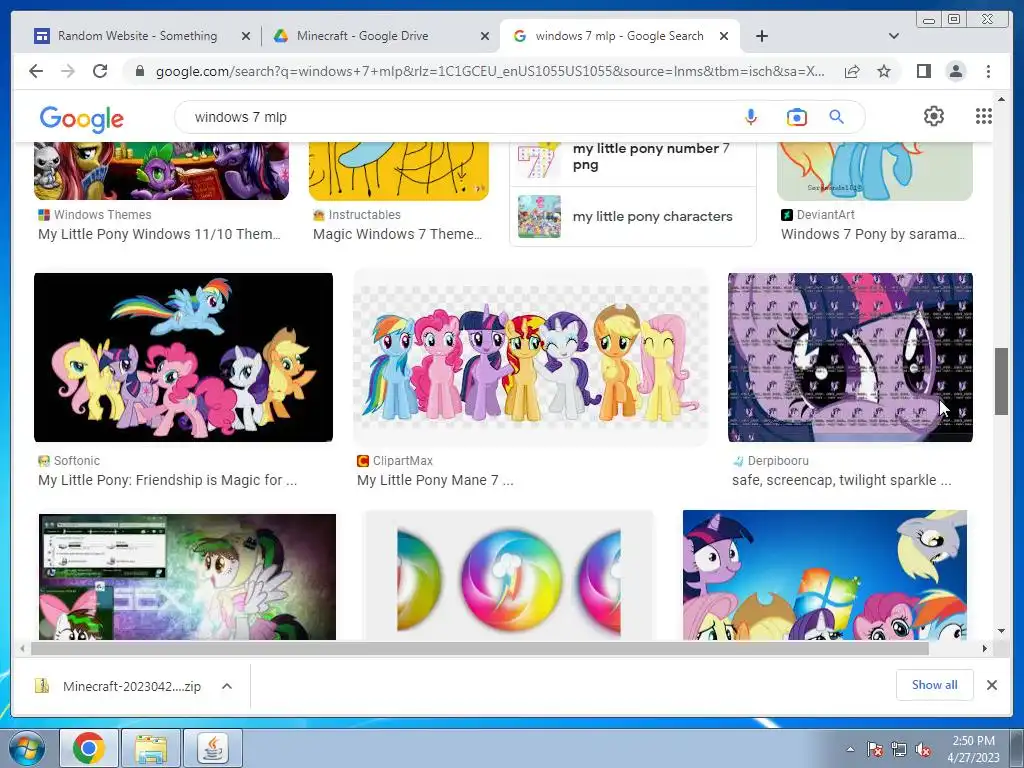Open a new tab with the plus button
The height and width of the screenshot is (768, 1024).
762,36
